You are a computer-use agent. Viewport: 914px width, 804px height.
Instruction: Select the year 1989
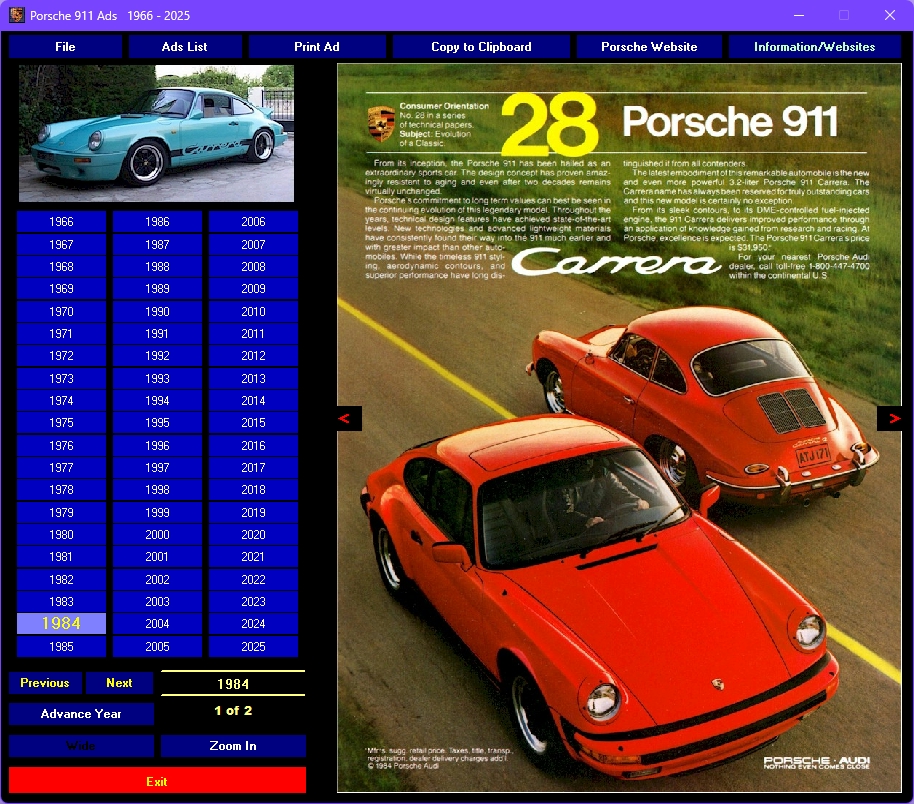(157, 289)
